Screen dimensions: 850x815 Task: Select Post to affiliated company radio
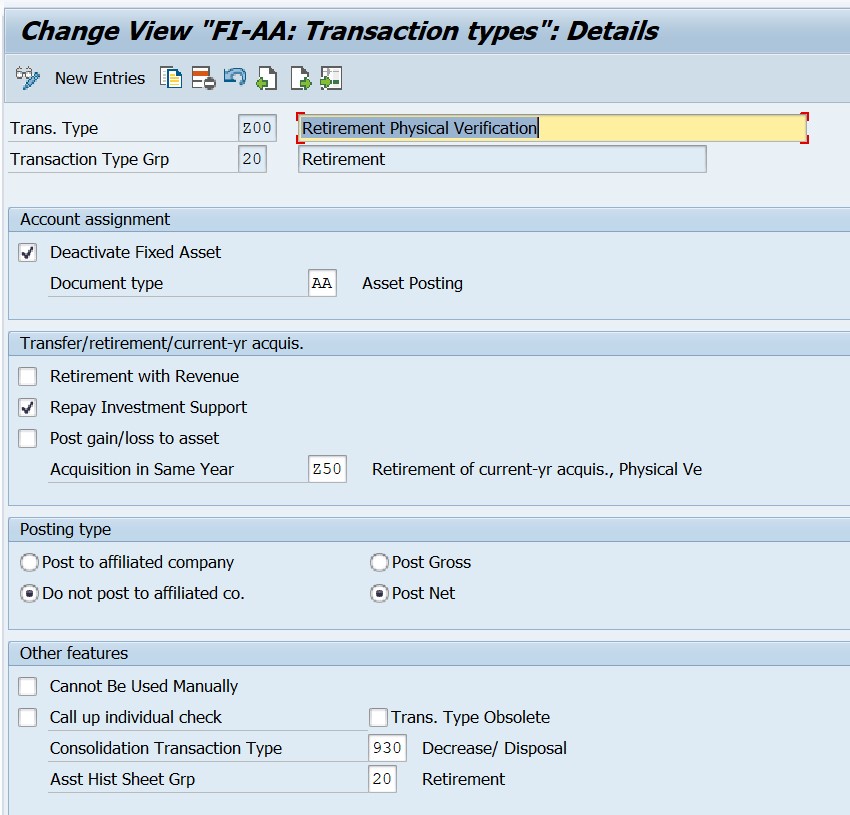(x=30, y=563)
